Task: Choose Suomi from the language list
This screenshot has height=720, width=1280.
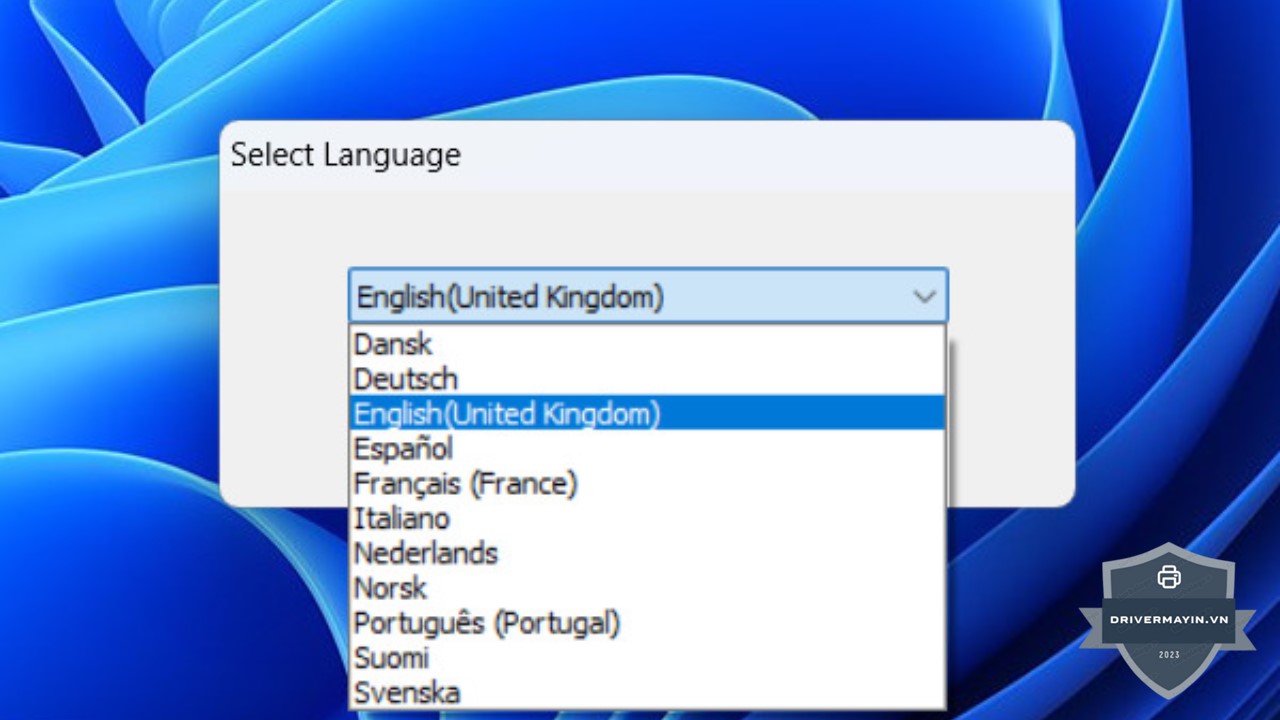Action: (x=392, y=658)
